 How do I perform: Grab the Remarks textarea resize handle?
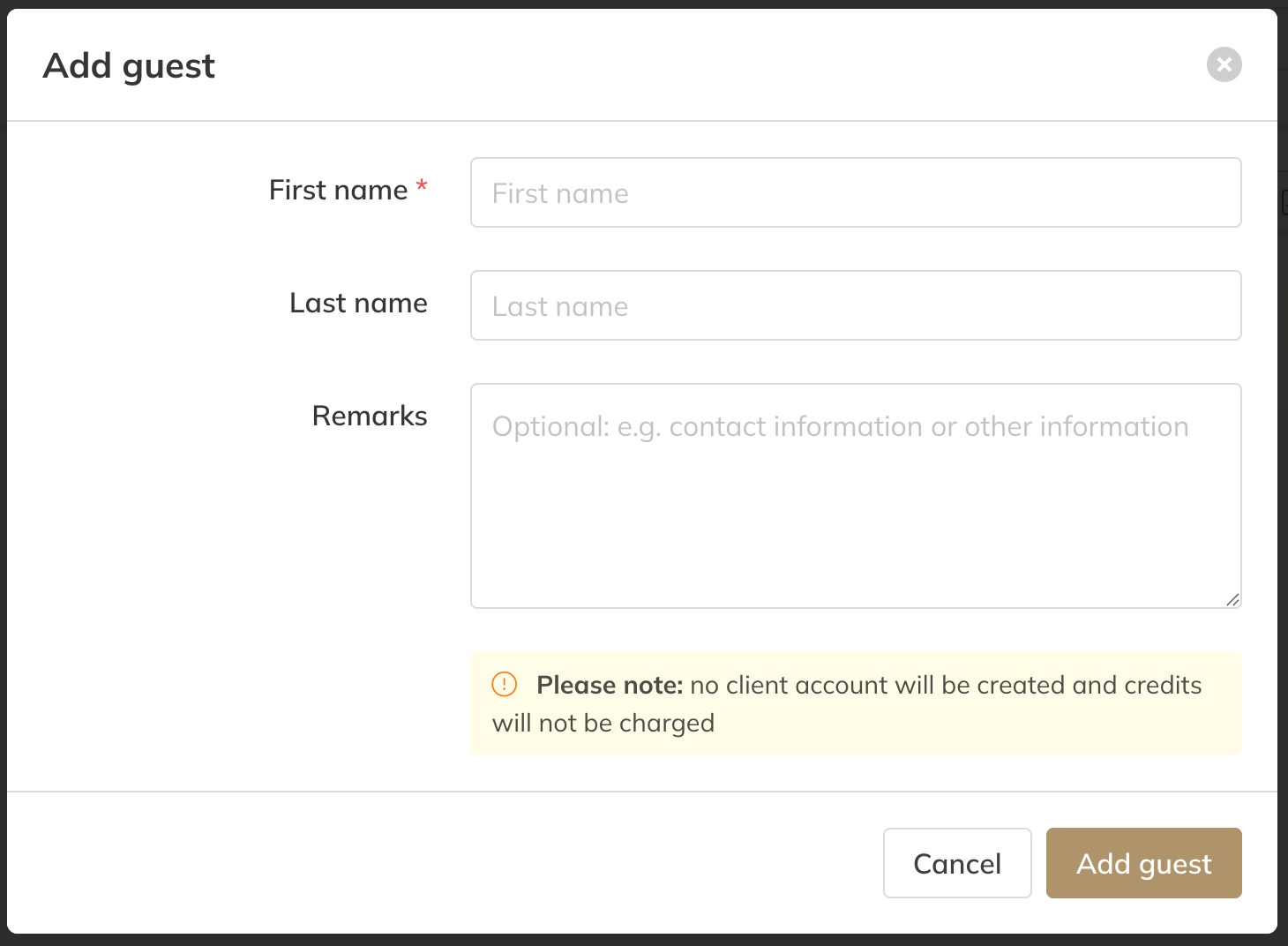[x=1232, y=599]
